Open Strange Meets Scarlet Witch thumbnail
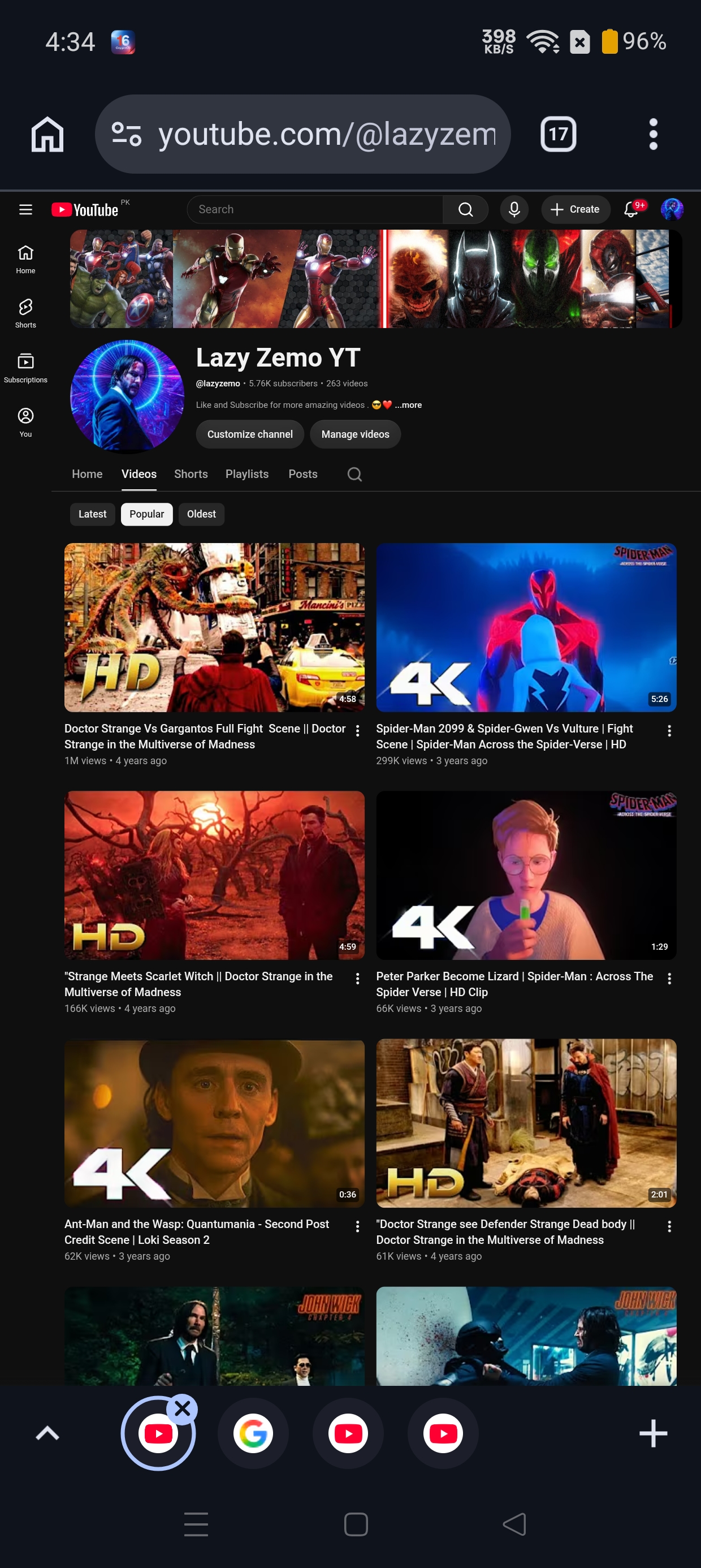 (215, 875)
